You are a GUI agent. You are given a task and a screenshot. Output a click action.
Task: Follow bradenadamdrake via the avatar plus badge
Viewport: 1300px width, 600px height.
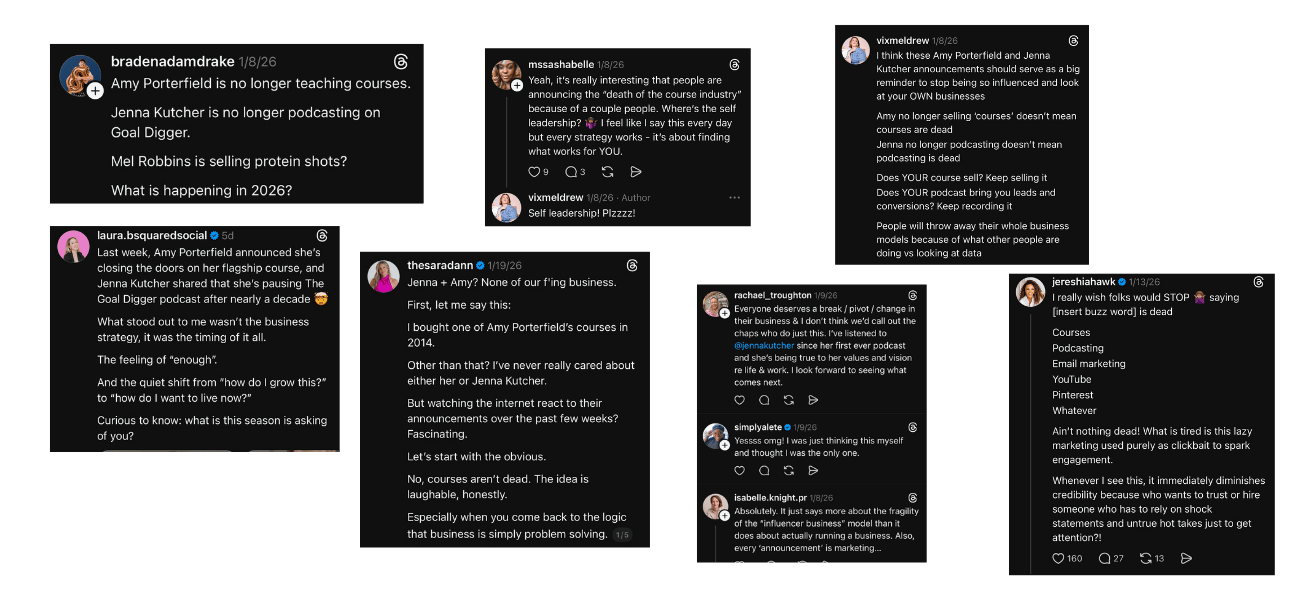(x=95, y=91)
